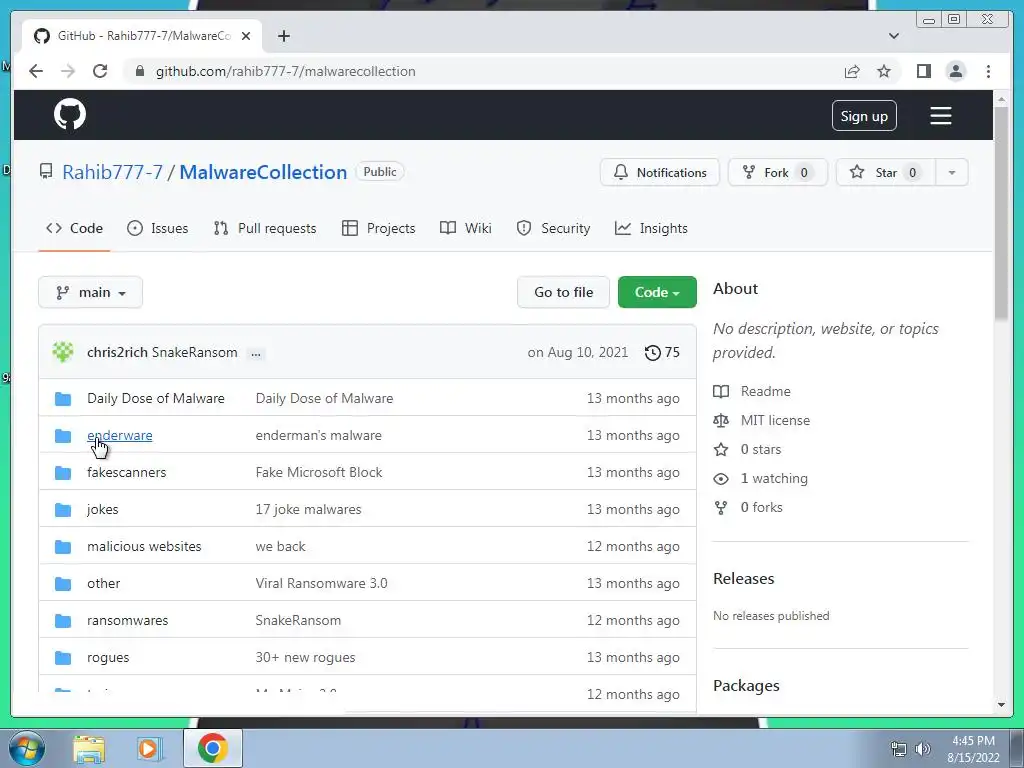Screen dimensions: 1024x768
Task: Open the browser side panel icon
Action: pos(923,71)
